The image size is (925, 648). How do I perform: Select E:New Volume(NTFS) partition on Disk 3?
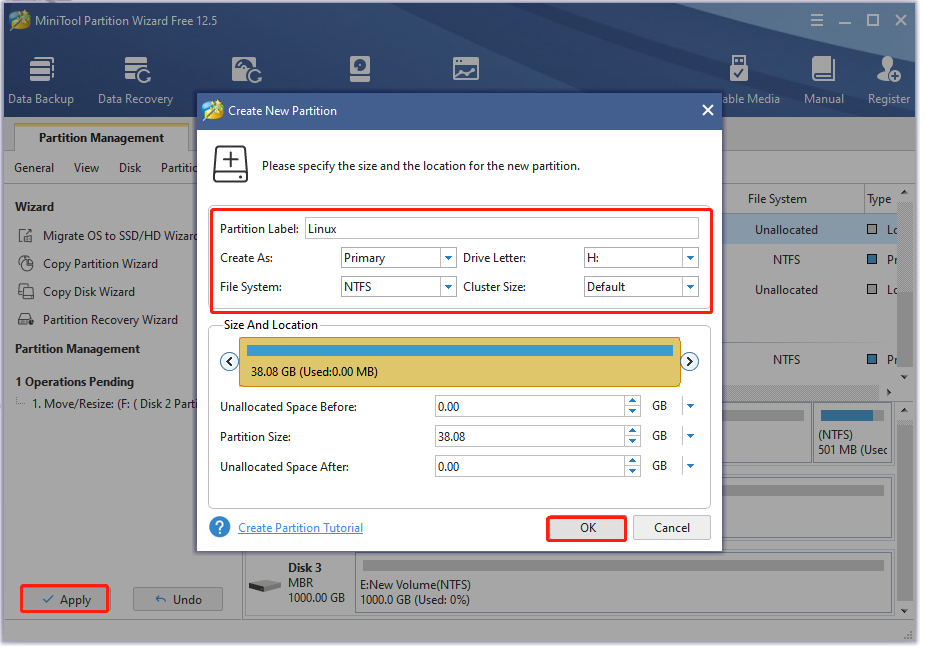[x=625, y=584]
